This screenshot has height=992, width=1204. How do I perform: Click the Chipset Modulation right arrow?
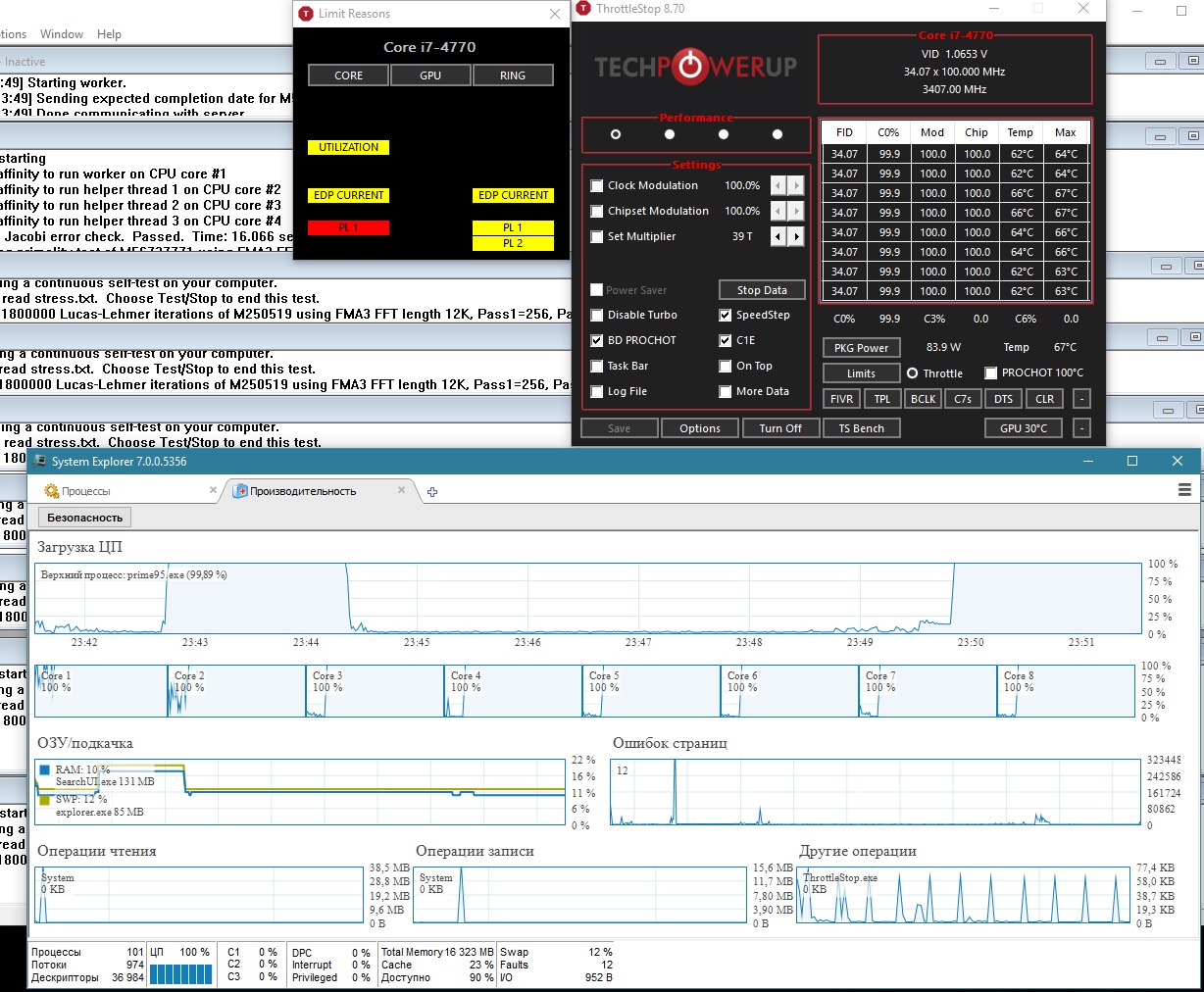[x=796, y=211]
